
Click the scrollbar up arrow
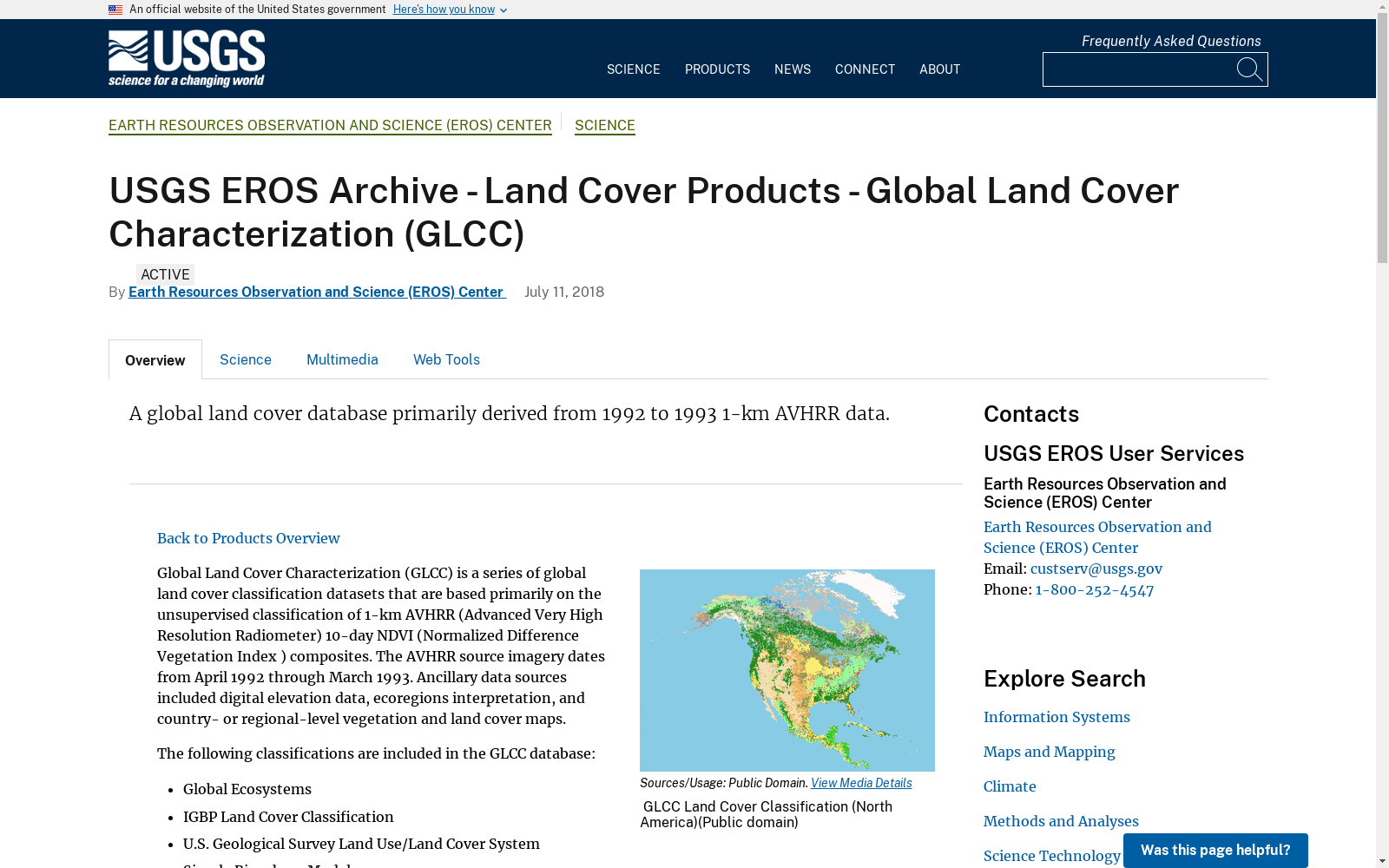point(1382,6)
